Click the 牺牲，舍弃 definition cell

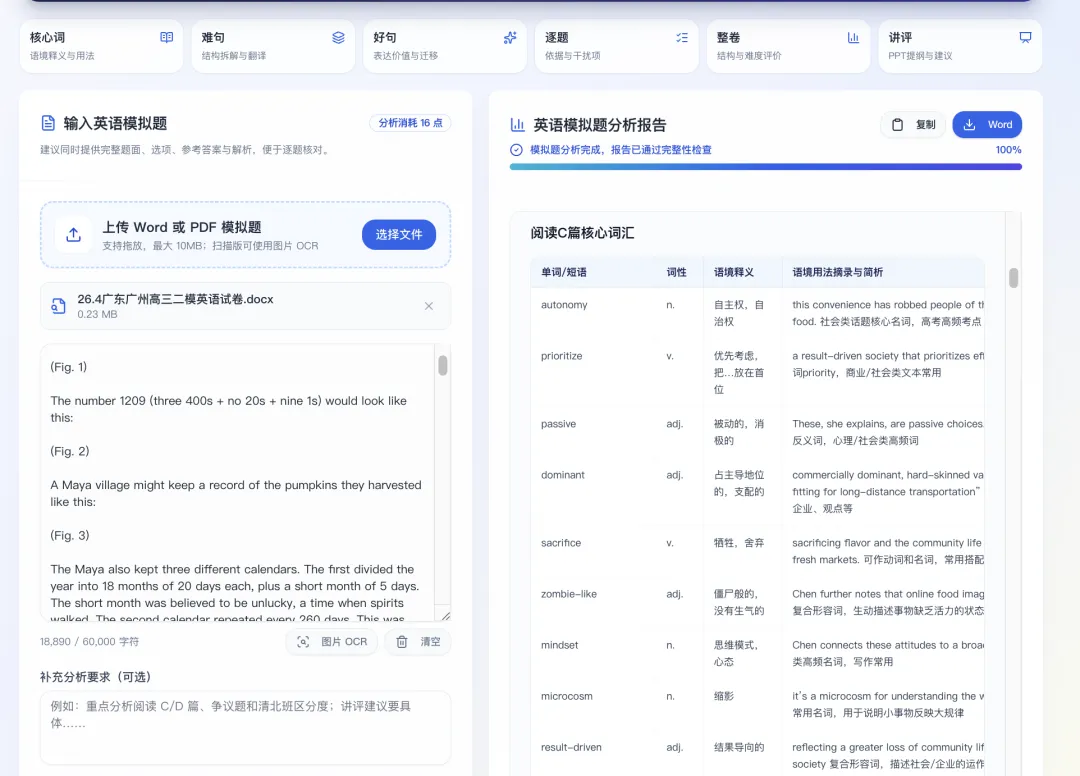pyautogui.click(x=739, y=543)
